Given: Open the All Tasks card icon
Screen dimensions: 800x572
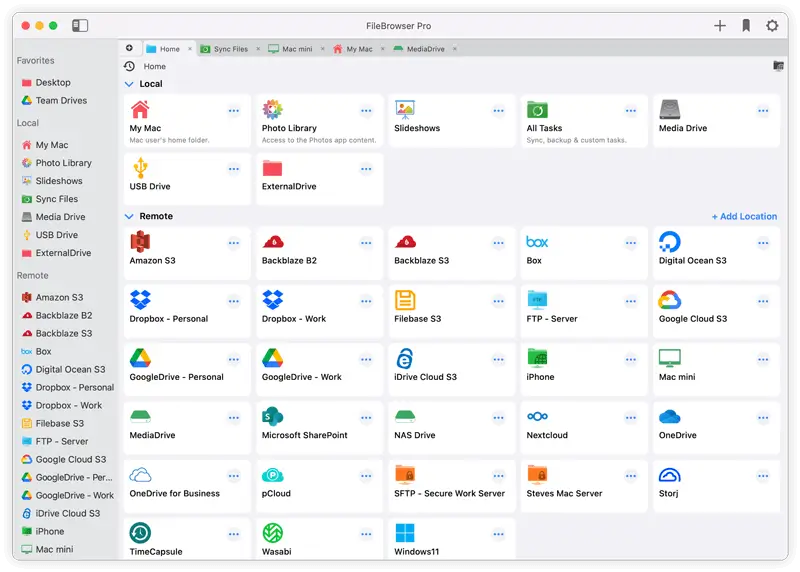Looking at the screenshot, I should pos(537,109).
